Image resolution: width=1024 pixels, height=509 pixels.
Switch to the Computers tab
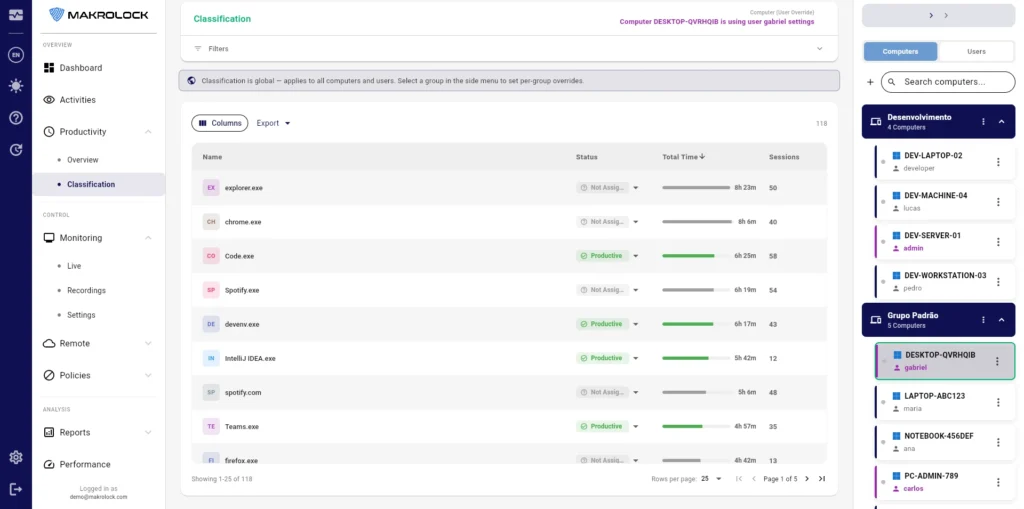(x=900, y=52)
